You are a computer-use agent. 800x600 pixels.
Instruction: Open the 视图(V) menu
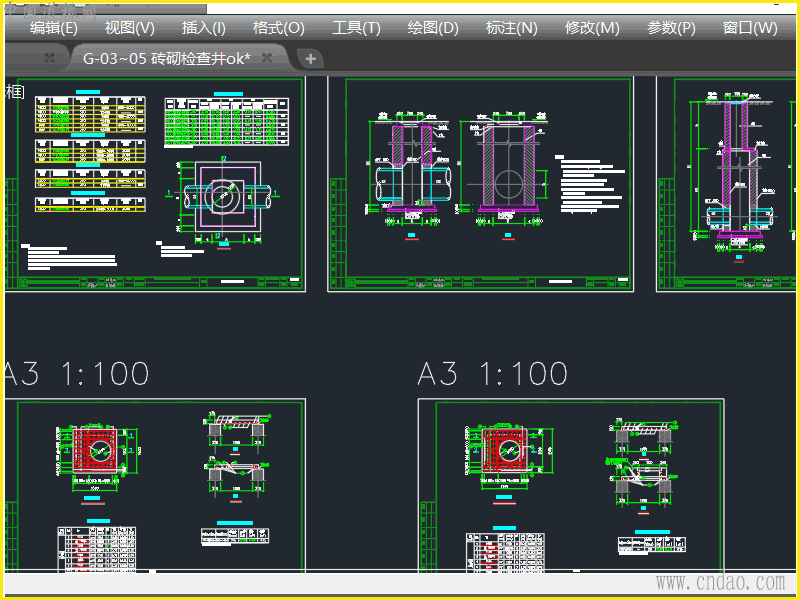click(130, 28)
